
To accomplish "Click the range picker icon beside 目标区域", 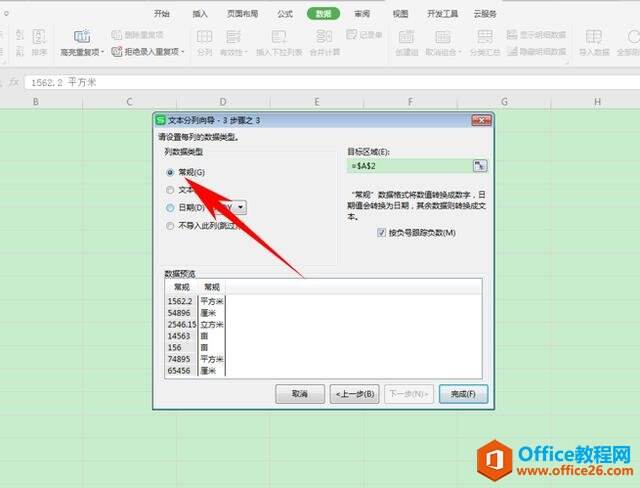I will click(x=480, y=166).
